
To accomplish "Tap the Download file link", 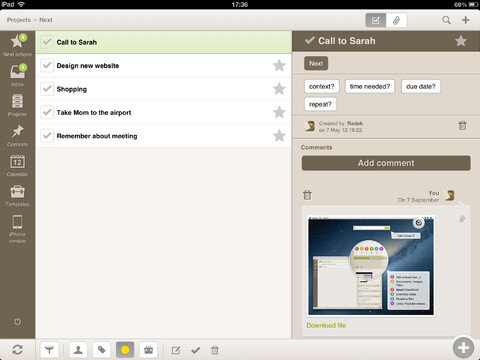I will [326, 325].
